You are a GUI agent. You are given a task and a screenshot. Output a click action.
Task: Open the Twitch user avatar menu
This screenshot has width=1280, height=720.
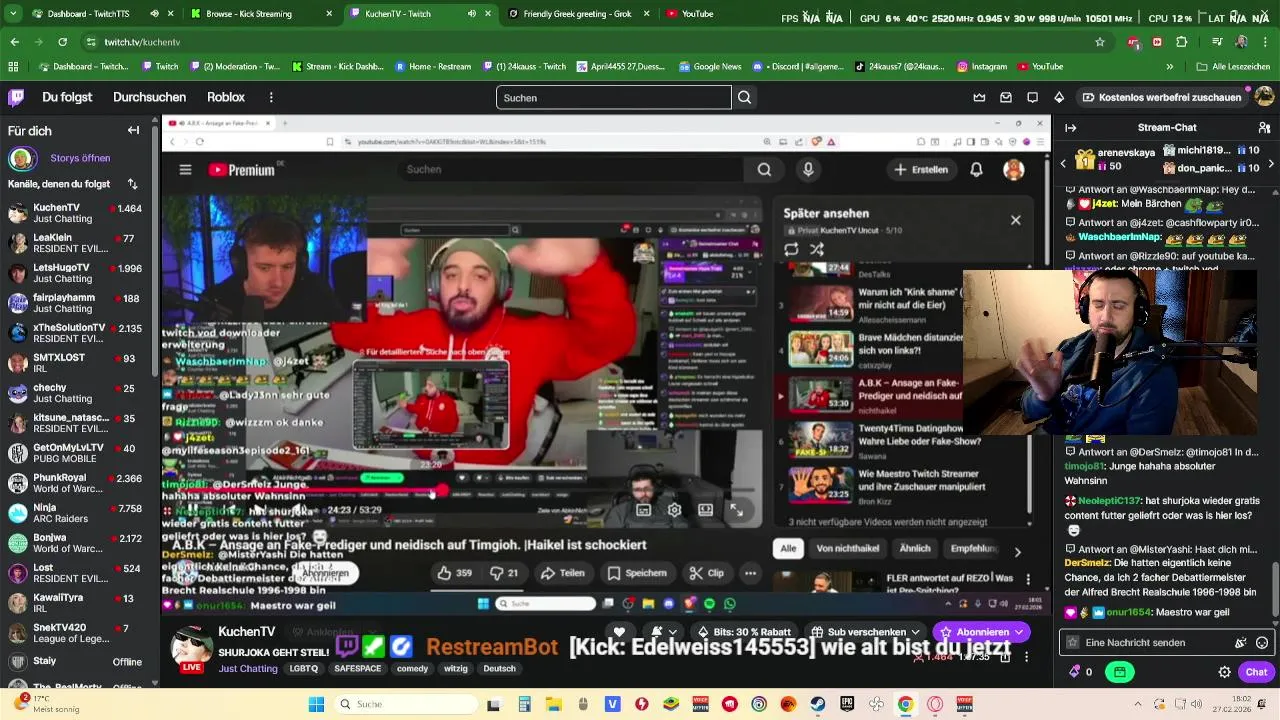[x=1264, y=97]
